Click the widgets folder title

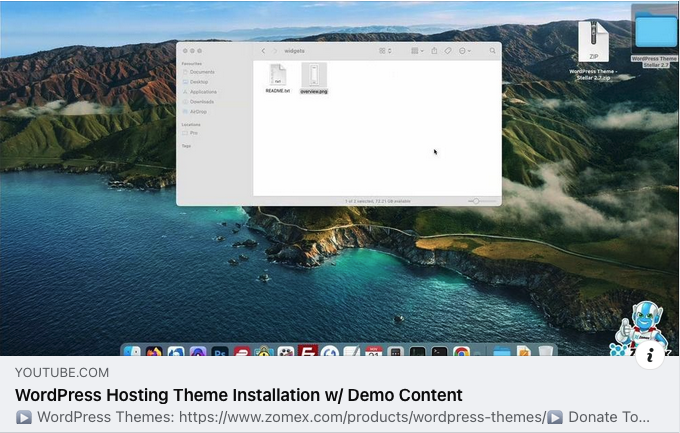pyautogui.click(x=294, y=51)
